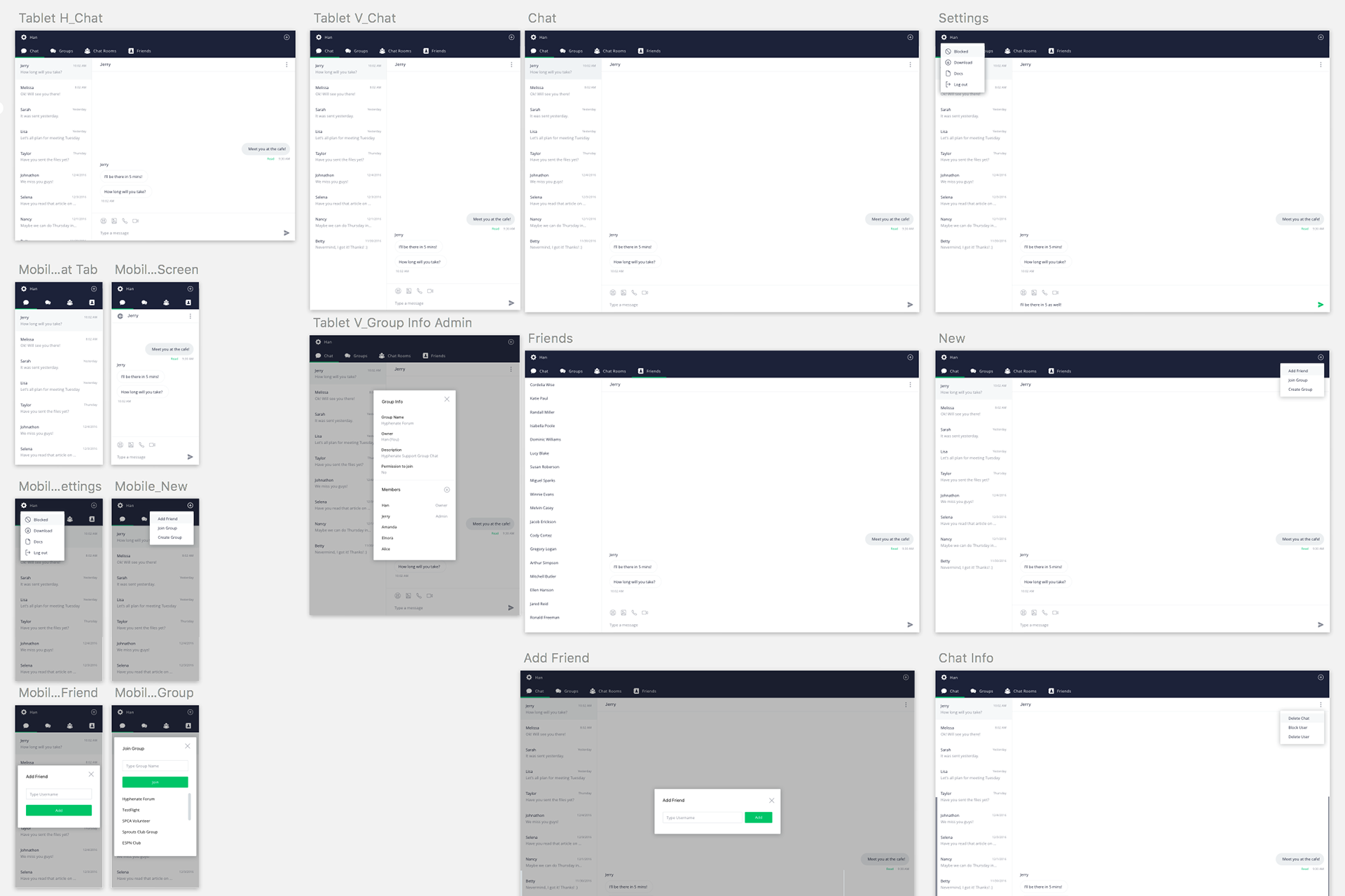Click green send arrow in Settings artboard
The height and width of the screenshot is (896, 1345).
1320,305
